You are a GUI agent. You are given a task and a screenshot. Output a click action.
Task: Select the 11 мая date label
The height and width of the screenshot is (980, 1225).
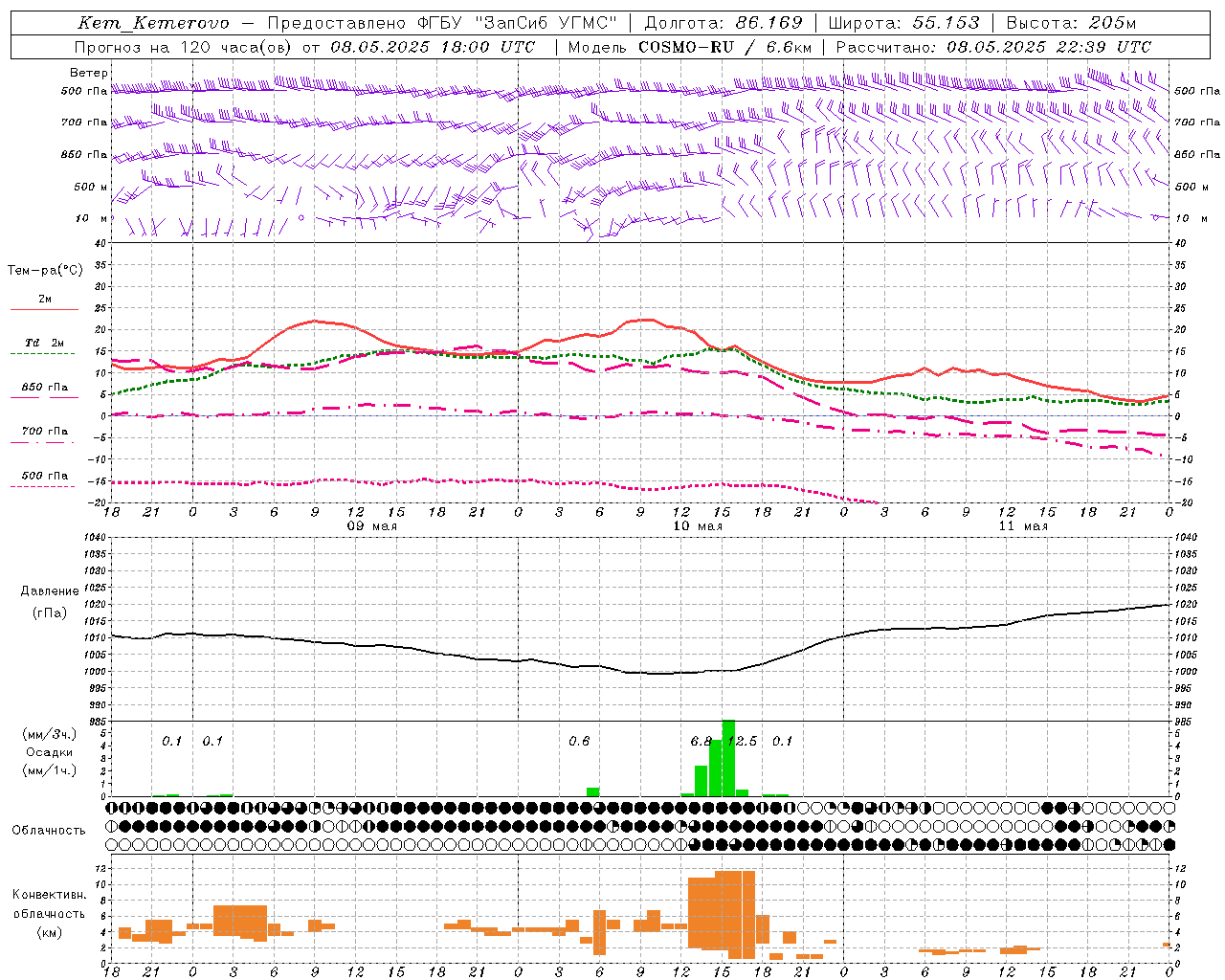click(1023, 526)
